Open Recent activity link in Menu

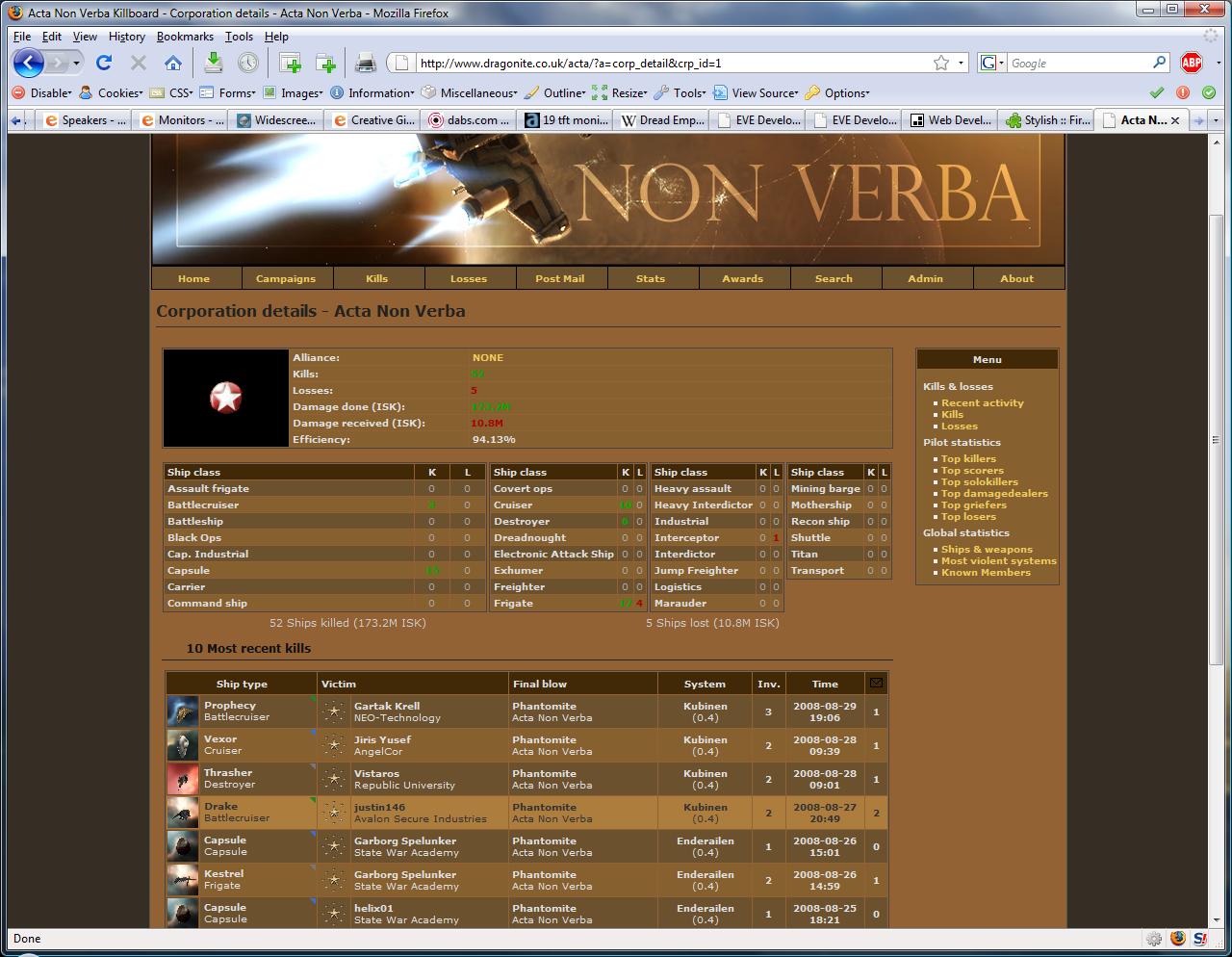coord(983,403)
